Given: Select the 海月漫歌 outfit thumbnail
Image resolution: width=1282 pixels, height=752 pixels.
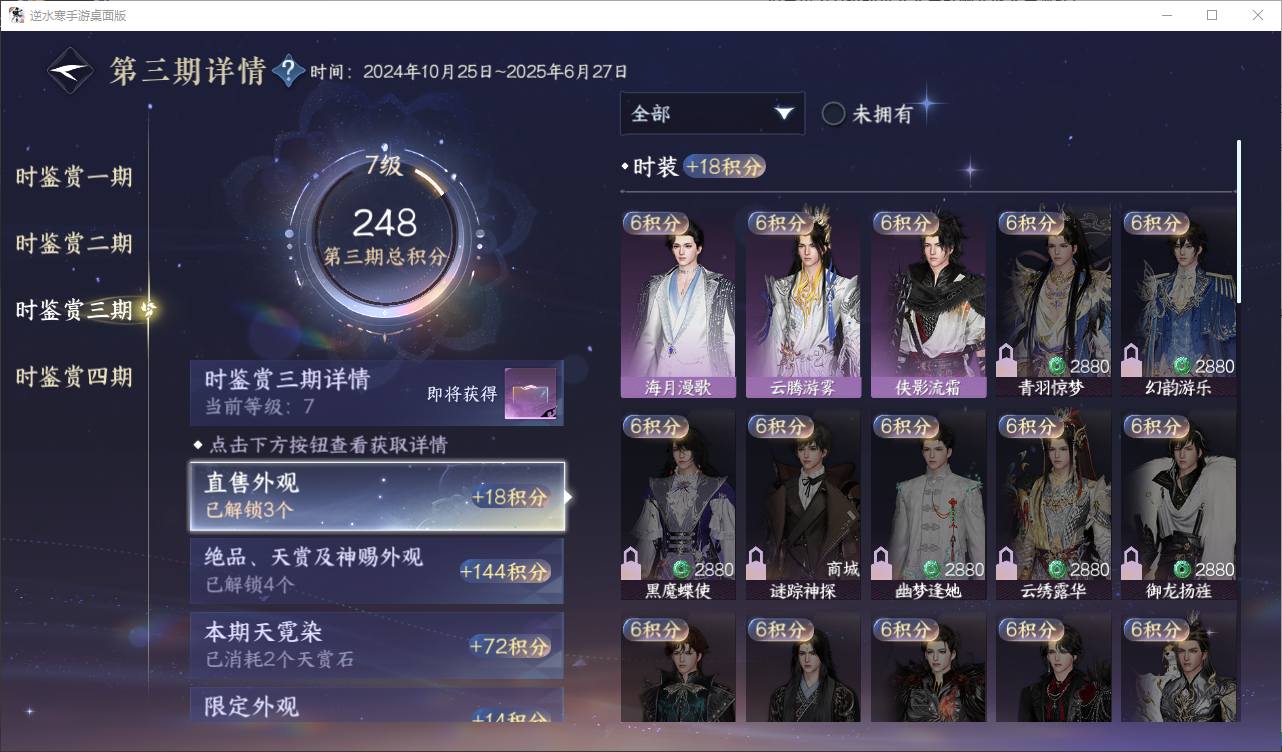Looking at the screenshot, I should click(678, 304).
